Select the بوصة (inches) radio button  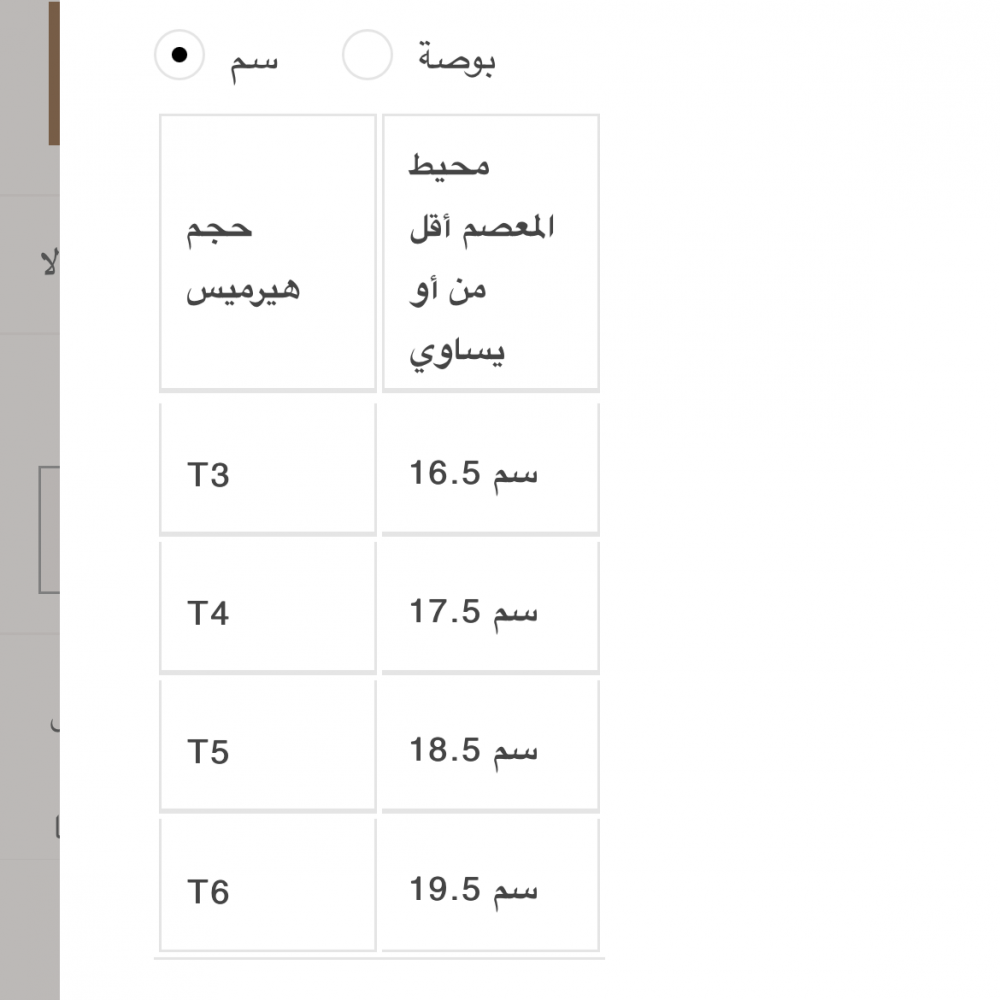pyautogui.click(x=367, y=55)
